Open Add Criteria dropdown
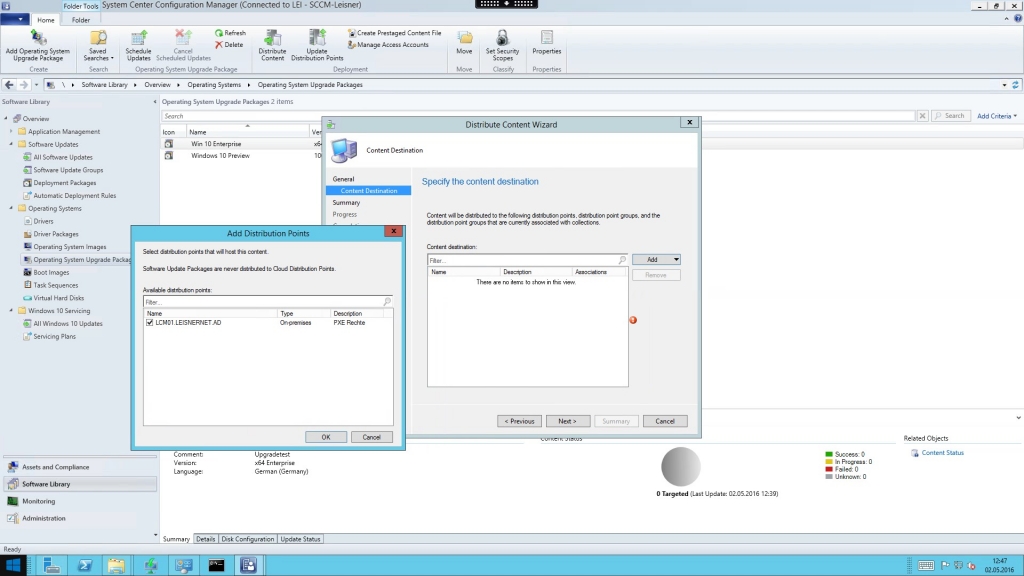This screenshot has width=1024, height=576. pos(997,116)
